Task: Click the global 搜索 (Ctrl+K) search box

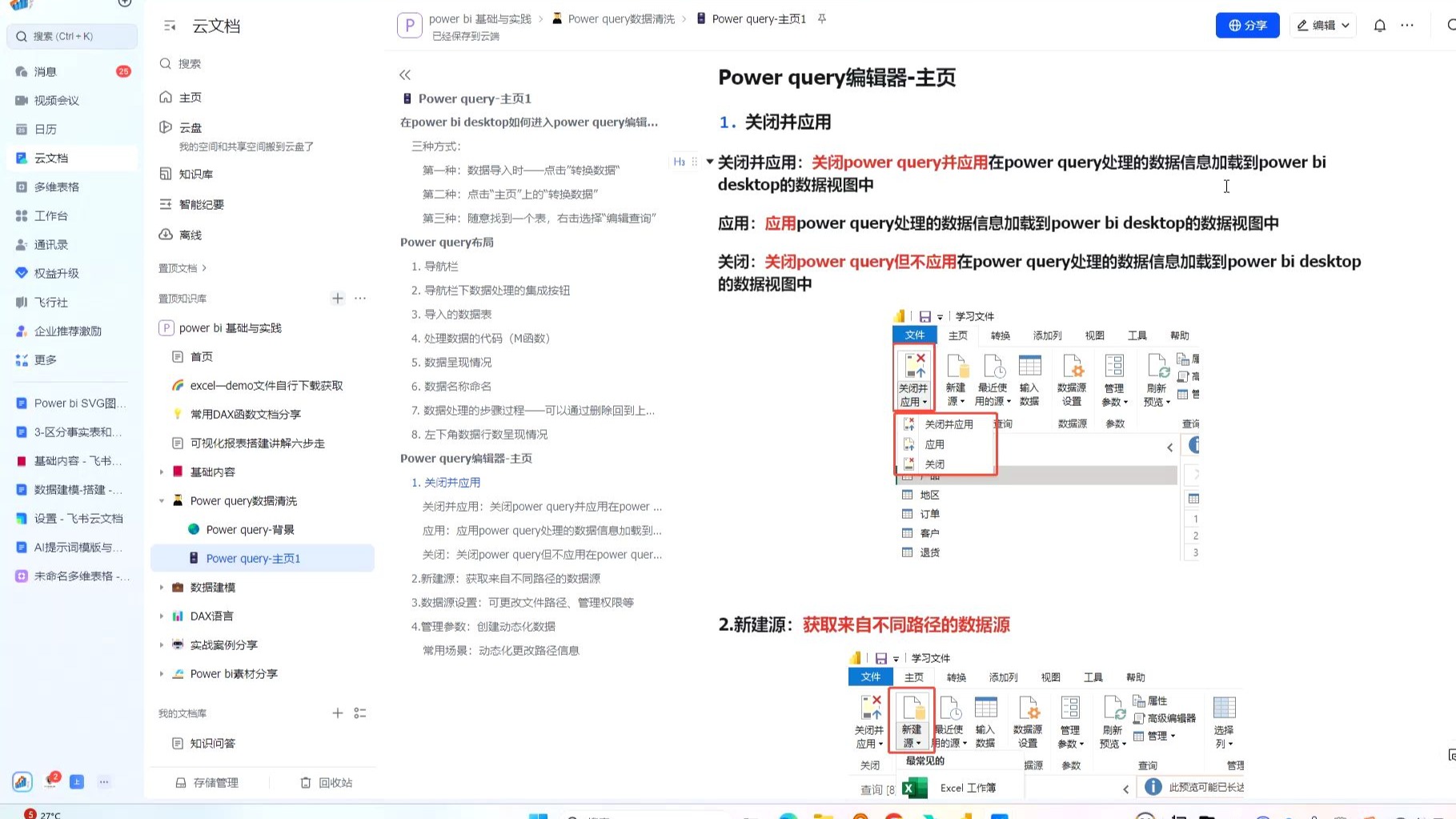Action: coord(72,36)
